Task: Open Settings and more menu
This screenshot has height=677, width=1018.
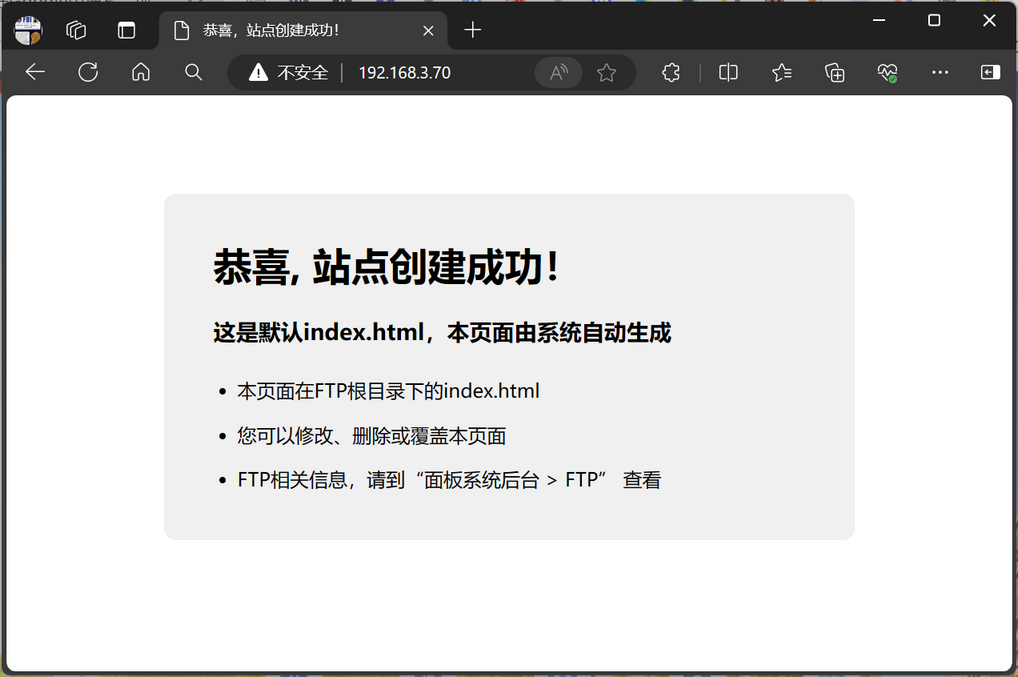Action: tap(940, 72)
